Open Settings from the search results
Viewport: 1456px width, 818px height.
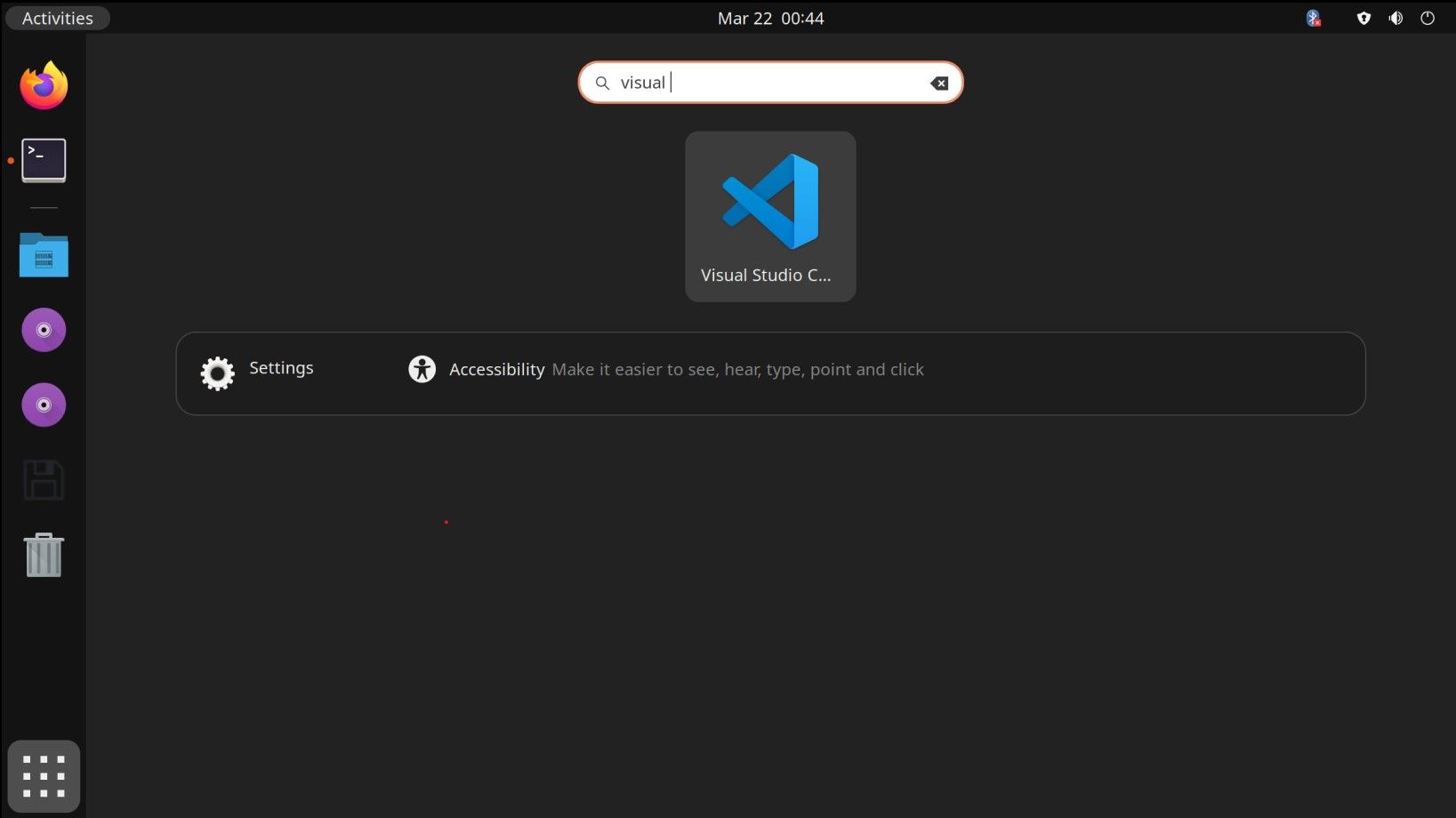(280, 368)
